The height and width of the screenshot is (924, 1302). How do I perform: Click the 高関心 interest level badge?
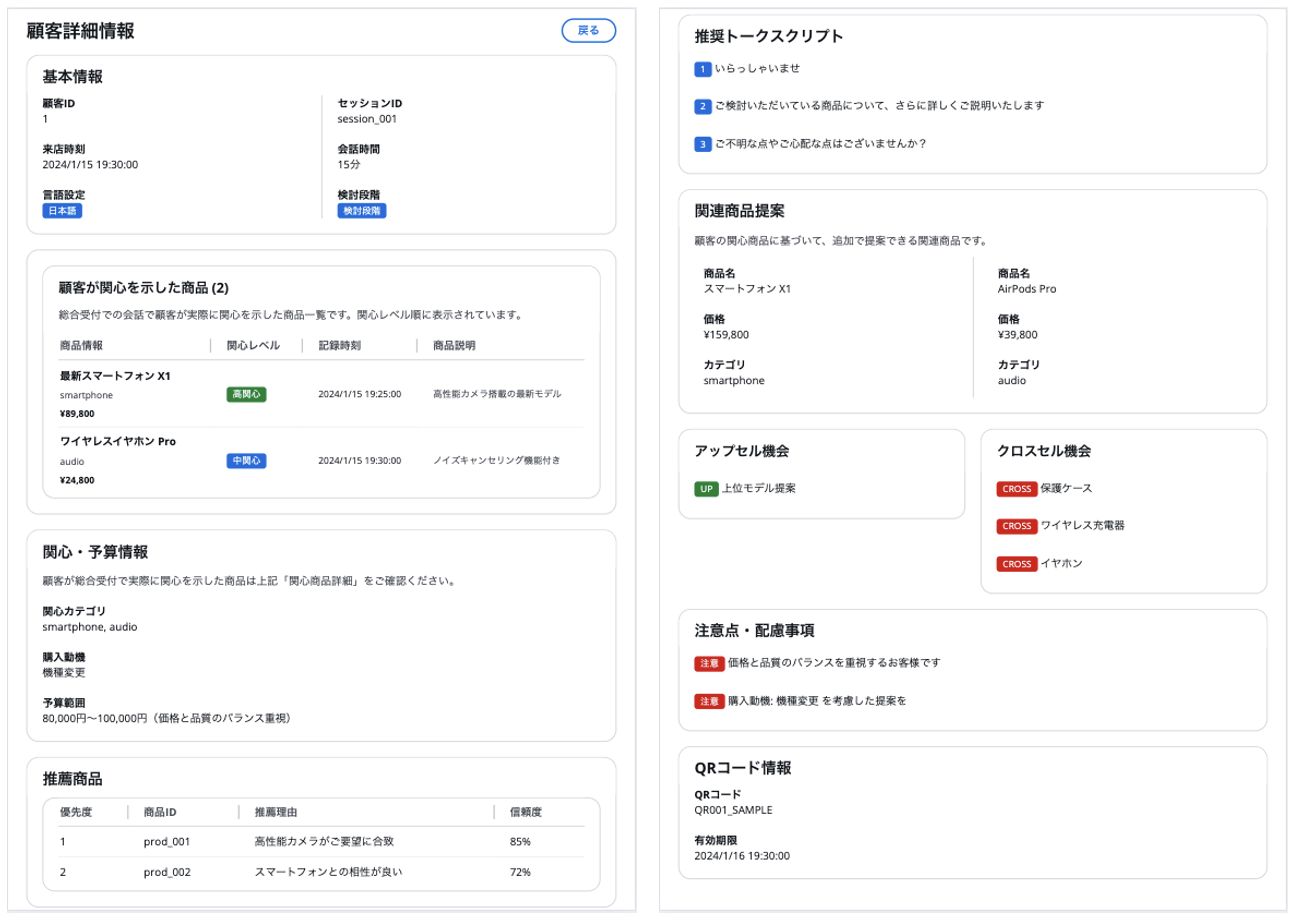246,394
